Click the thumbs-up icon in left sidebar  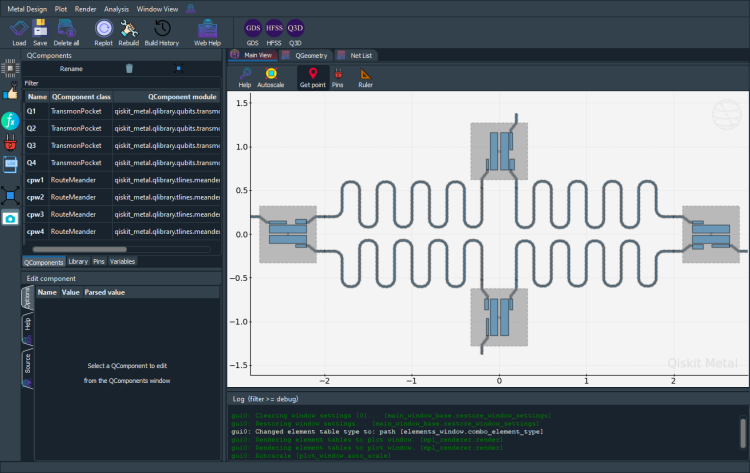10,91
